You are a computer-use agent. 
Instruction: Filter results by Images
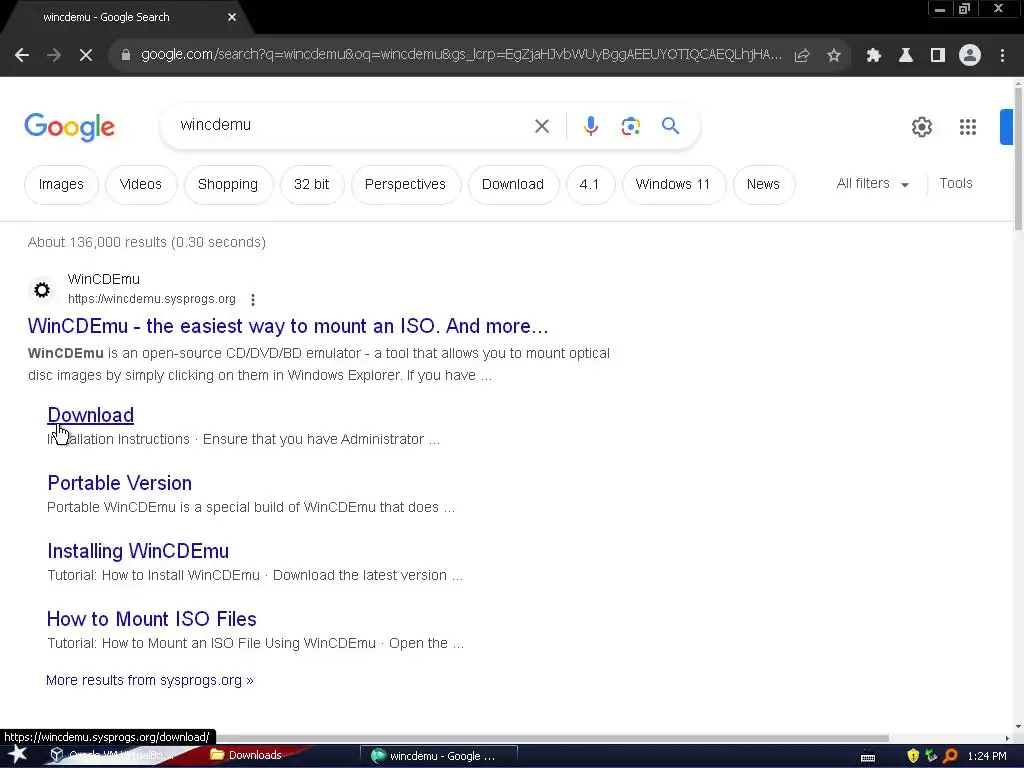point(61,185)
